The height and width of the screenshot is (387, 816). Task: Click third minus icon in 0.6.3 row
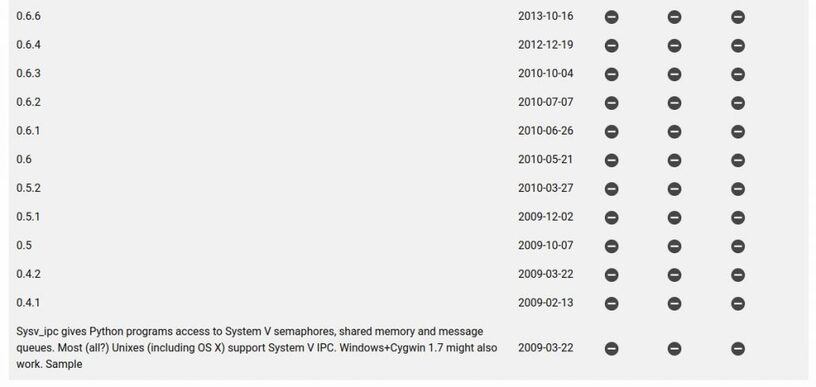click(738, 74)
